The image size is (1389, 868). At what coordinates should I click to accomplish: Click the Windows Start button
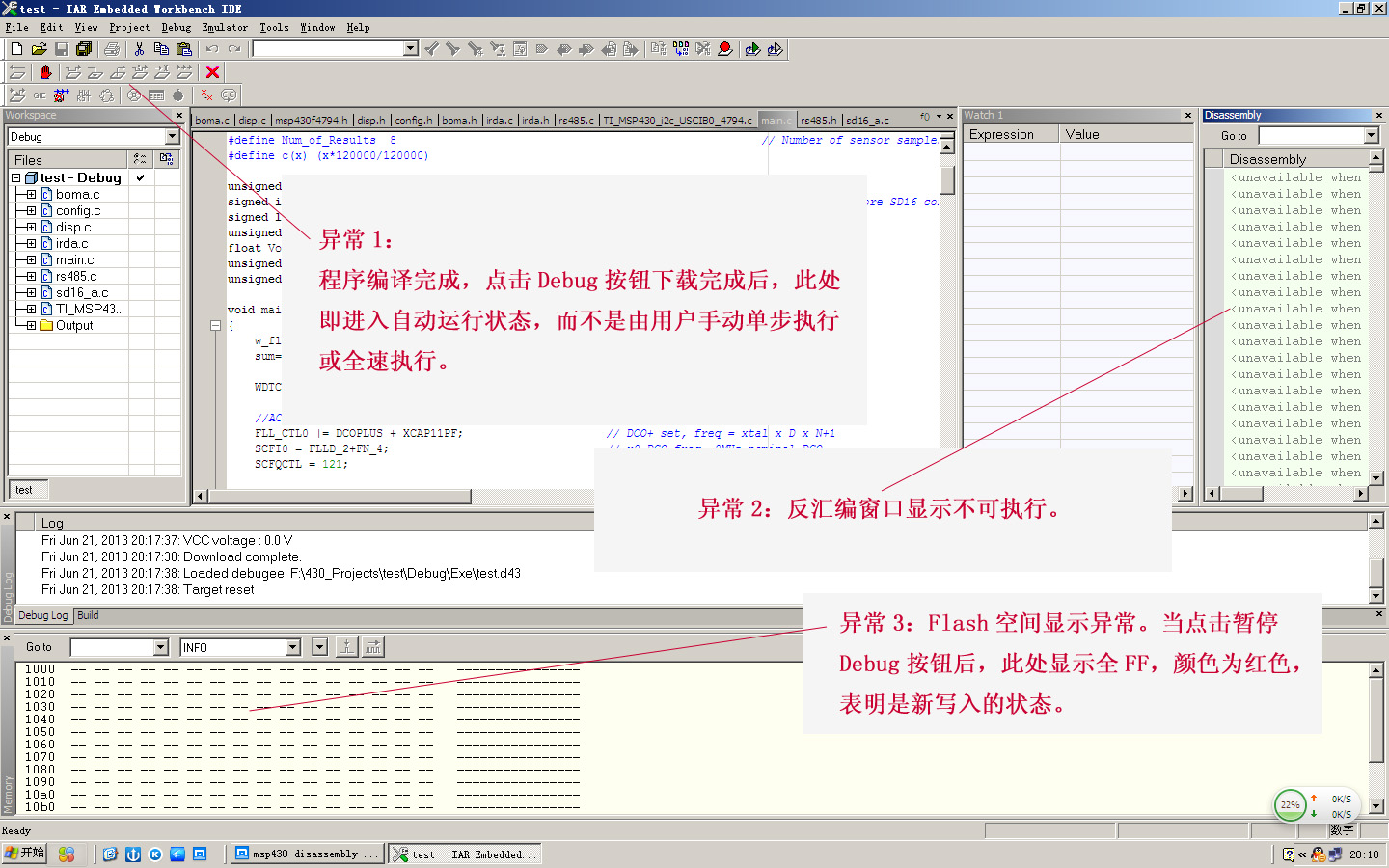pyautogui.click(x=24, y=854)
